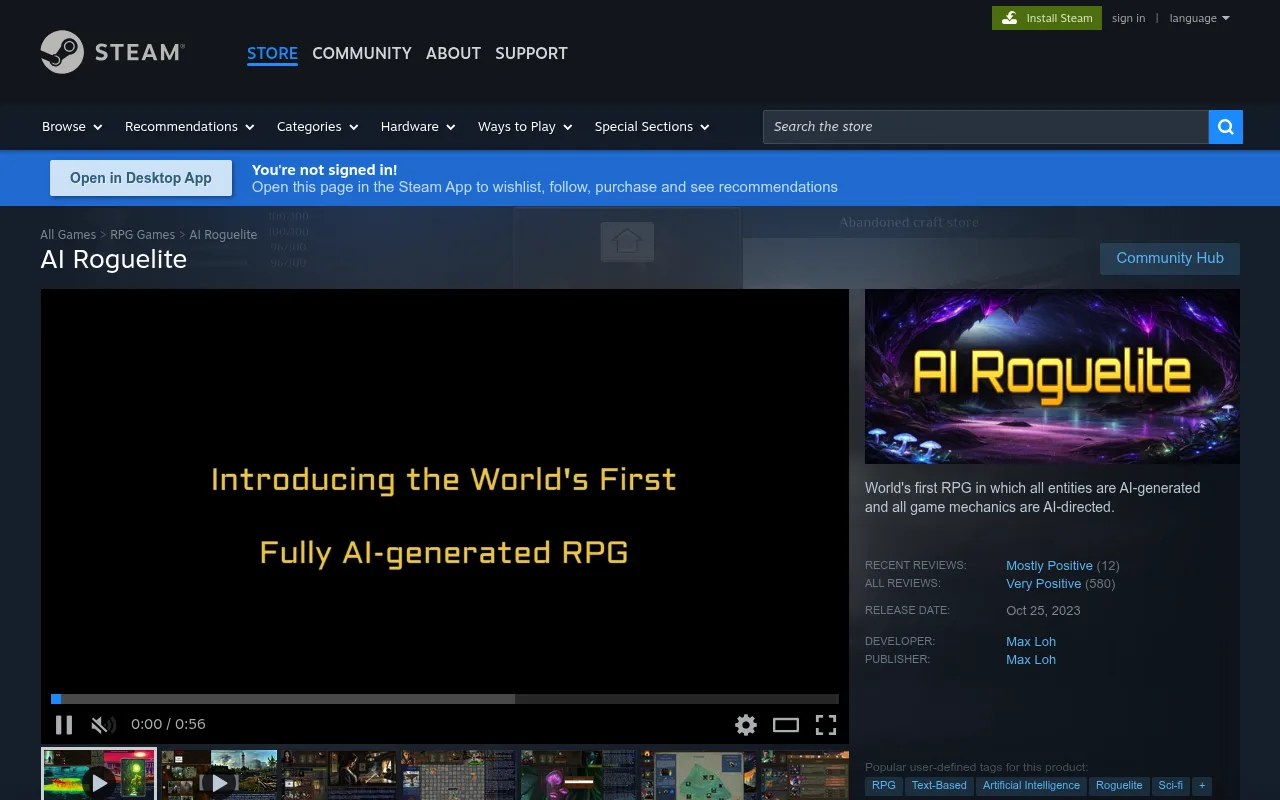This screenshot has height=800, width=1280.
Task: Unmute the trailer audio
Action: [x=103, y=725]
